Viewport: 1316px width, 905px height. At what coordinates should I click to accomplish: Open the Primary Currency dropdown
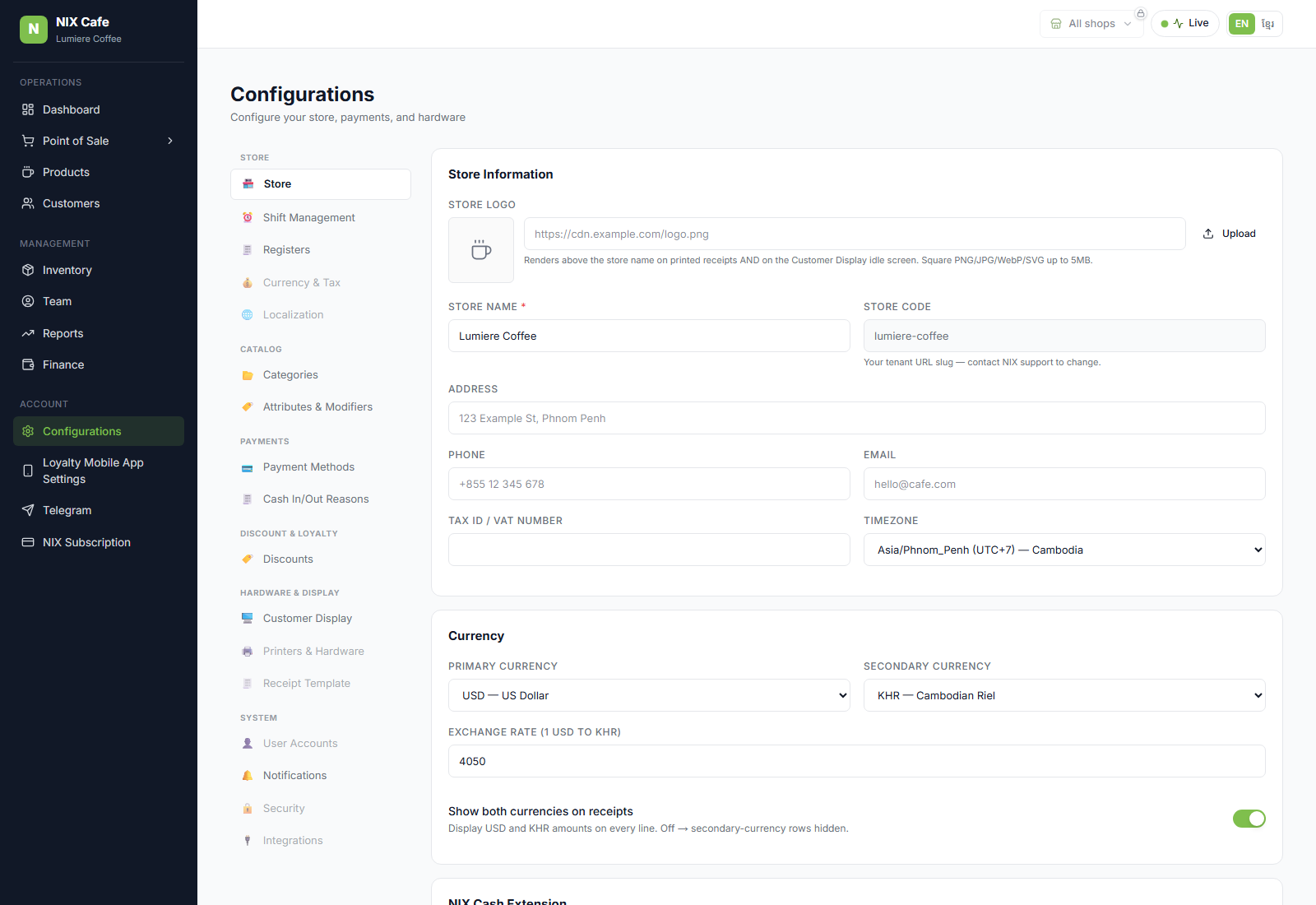[x=649, y=695]
